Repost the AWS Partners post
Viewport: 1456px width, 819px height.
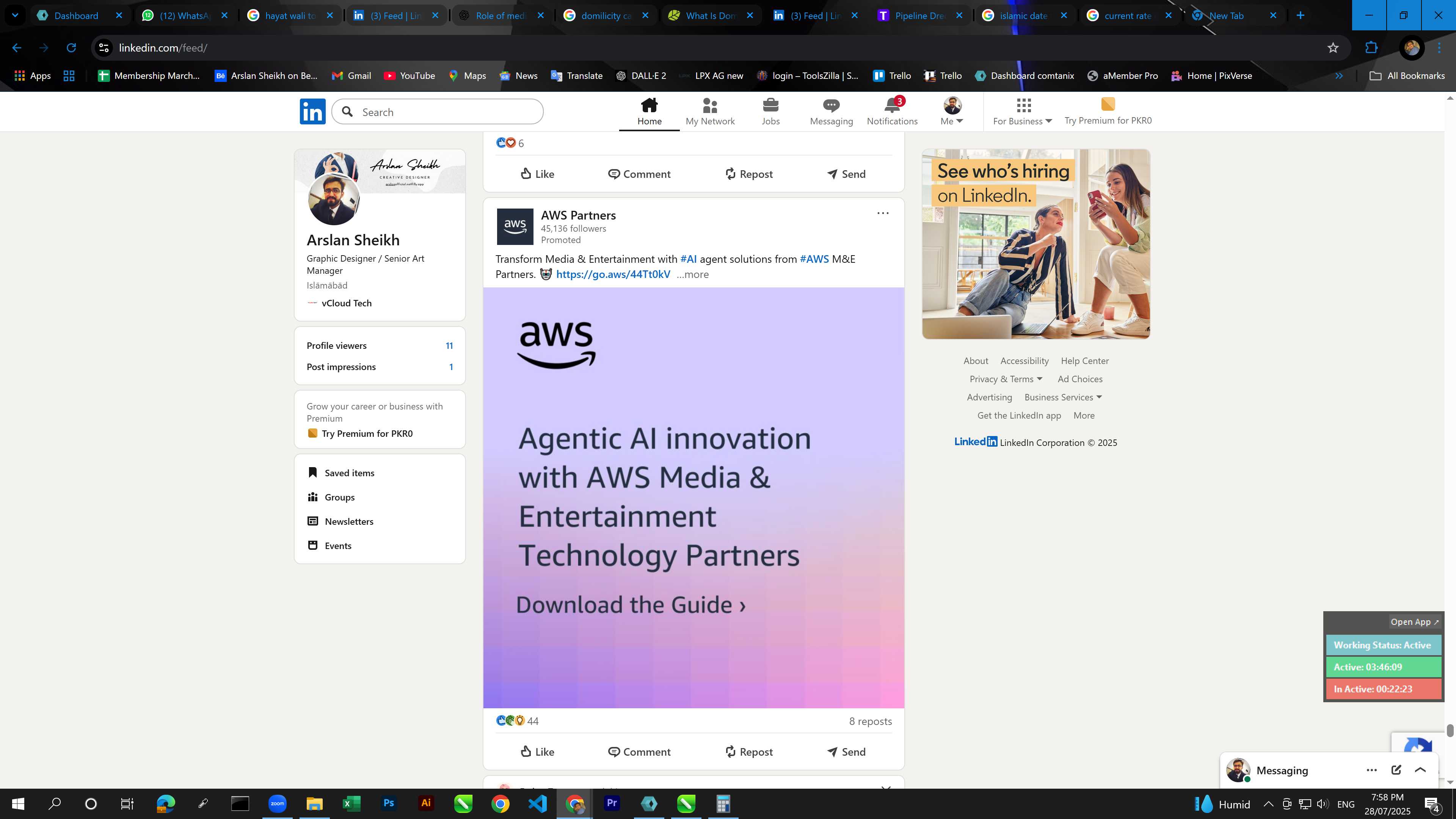pos(749,752)
